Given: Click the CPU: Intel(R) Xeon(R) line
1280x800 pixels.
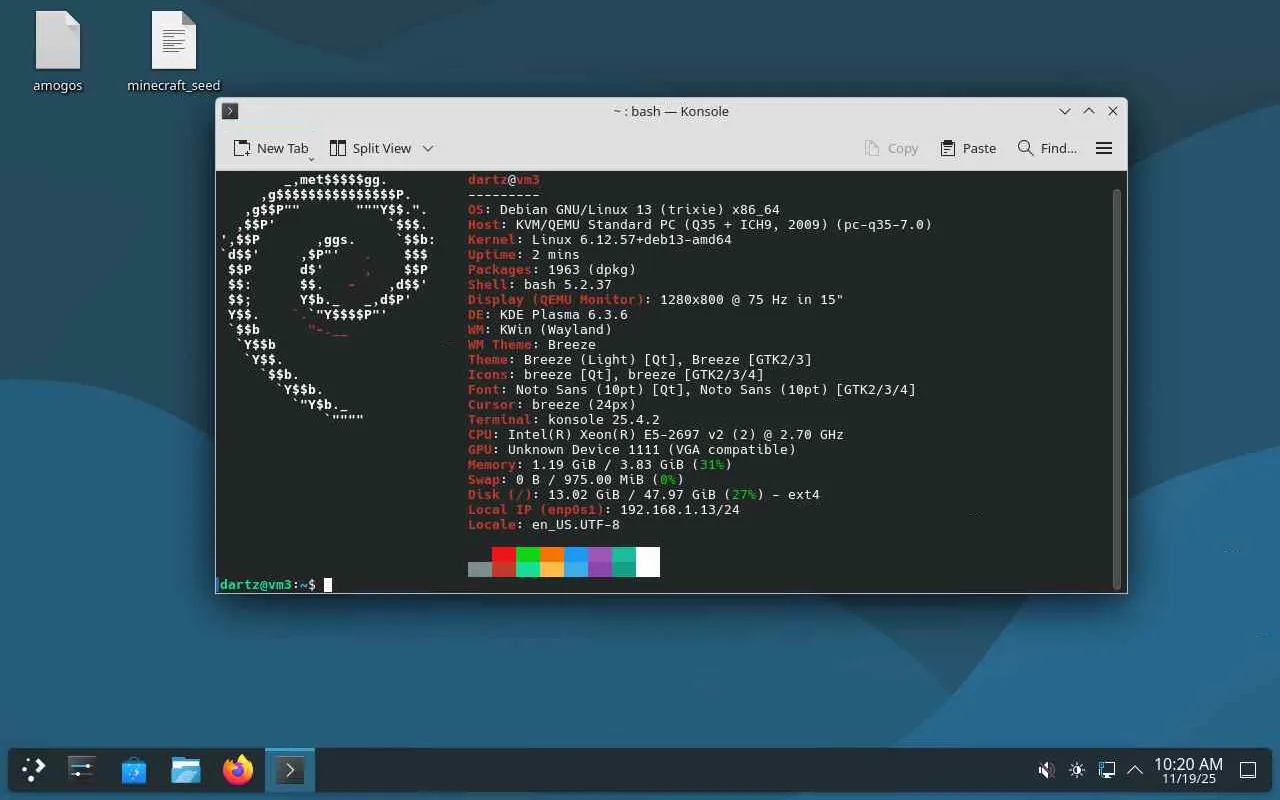Looking at the screenshot, I should (x=656, y=435).
